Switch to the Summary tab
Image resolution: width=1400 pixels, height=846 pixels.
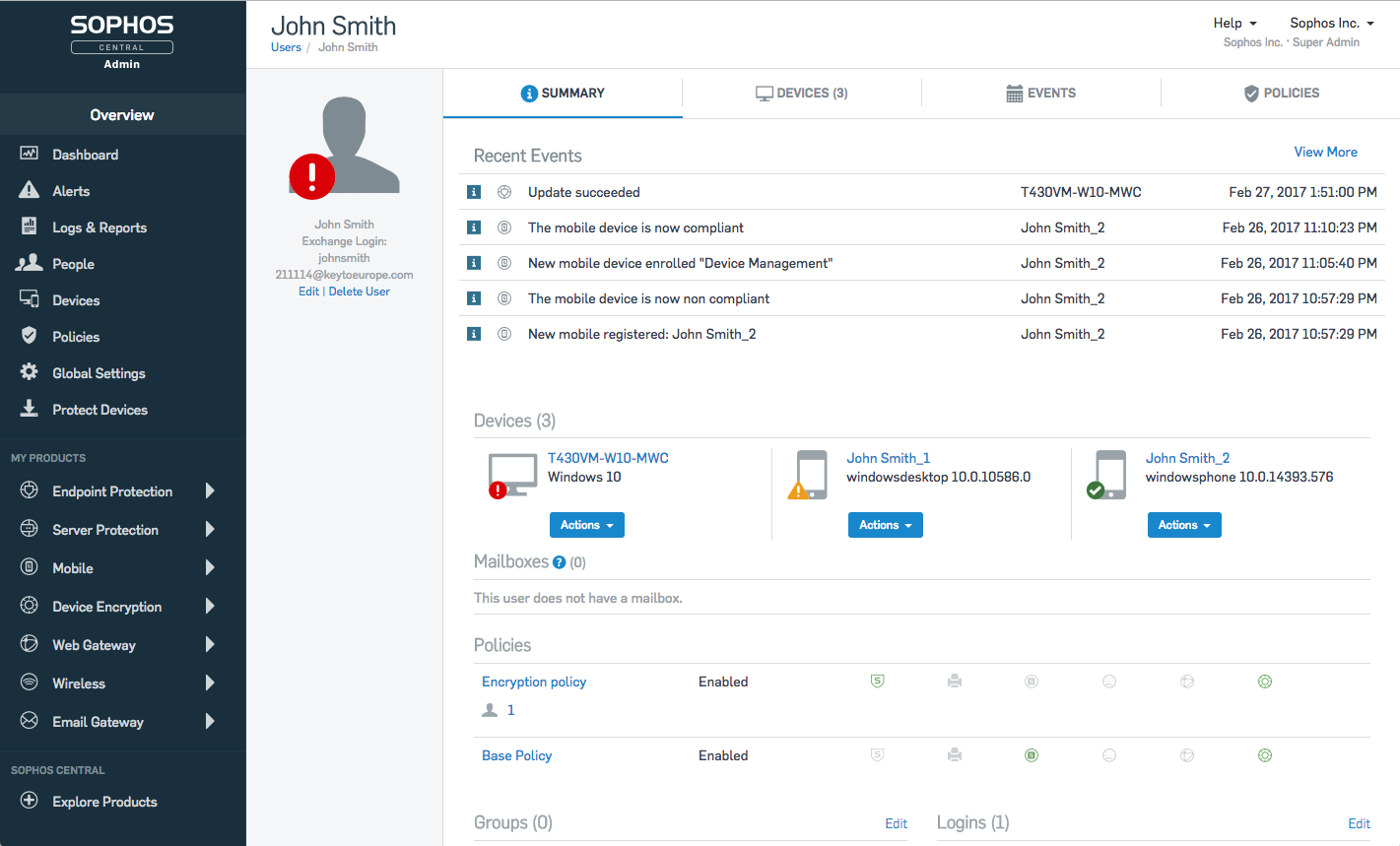563,93
